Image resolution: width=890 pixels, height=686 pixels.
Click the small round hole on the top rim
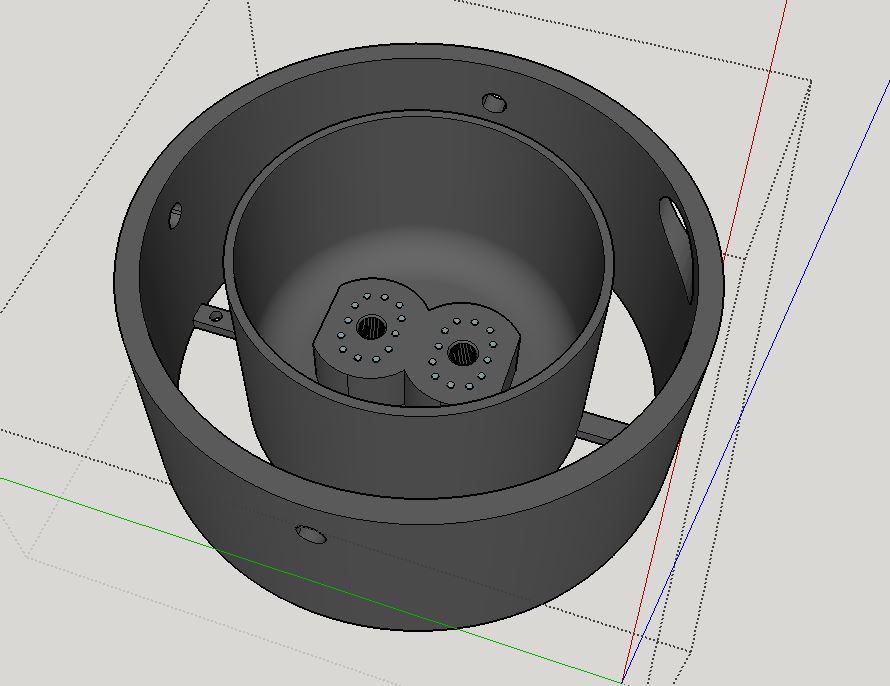pos(494,101)
